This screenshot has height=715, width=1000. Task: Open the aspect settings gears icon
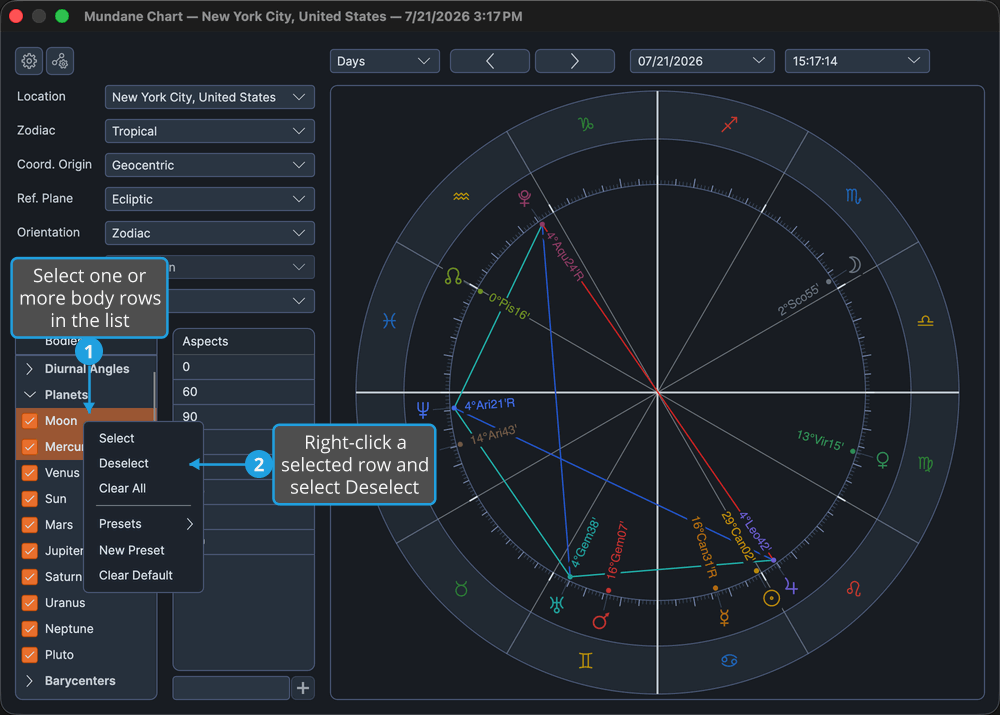[x=60, y=61]
